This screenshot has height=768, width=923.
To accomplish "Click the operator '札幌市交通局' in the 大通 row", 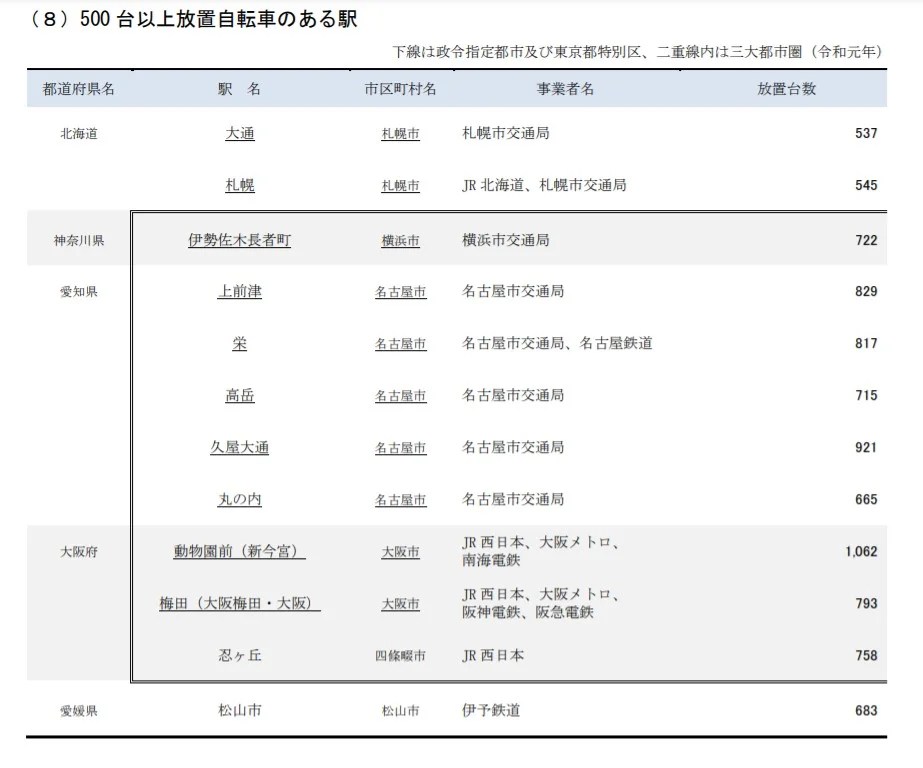I will [x=506, y=133].
